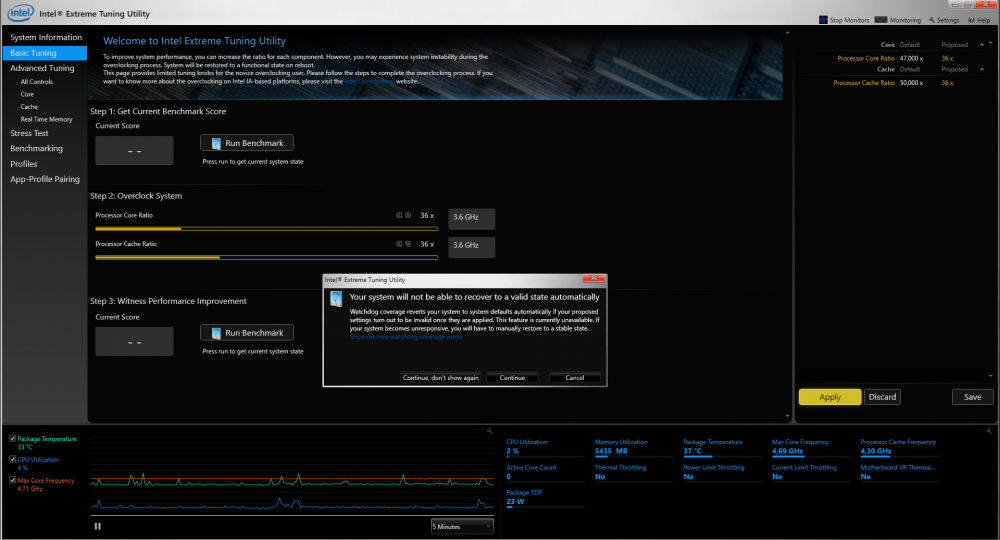Select Stress Test in the sidebar
Screen dimensions: 1000x540
tap(29, 133)
